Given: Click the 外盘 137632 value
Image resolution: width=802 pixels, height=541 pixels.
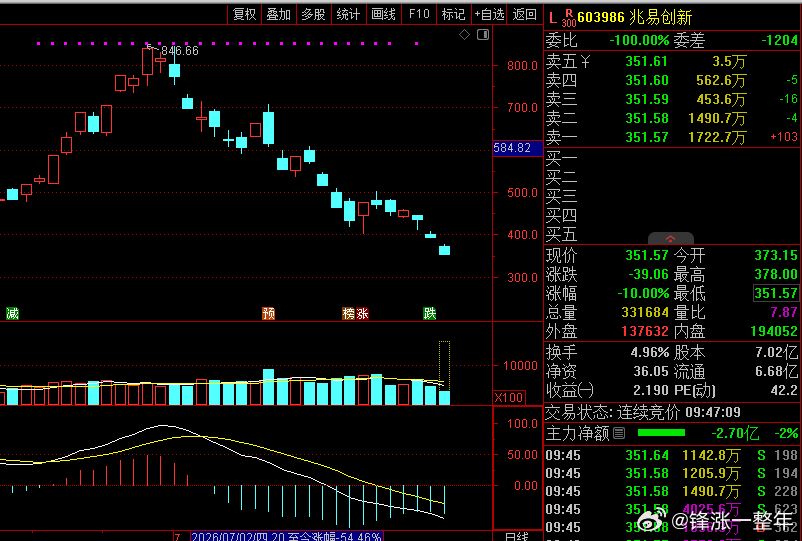Looking at the screenshot, I should pyautogui.click(x=645, y=331).
